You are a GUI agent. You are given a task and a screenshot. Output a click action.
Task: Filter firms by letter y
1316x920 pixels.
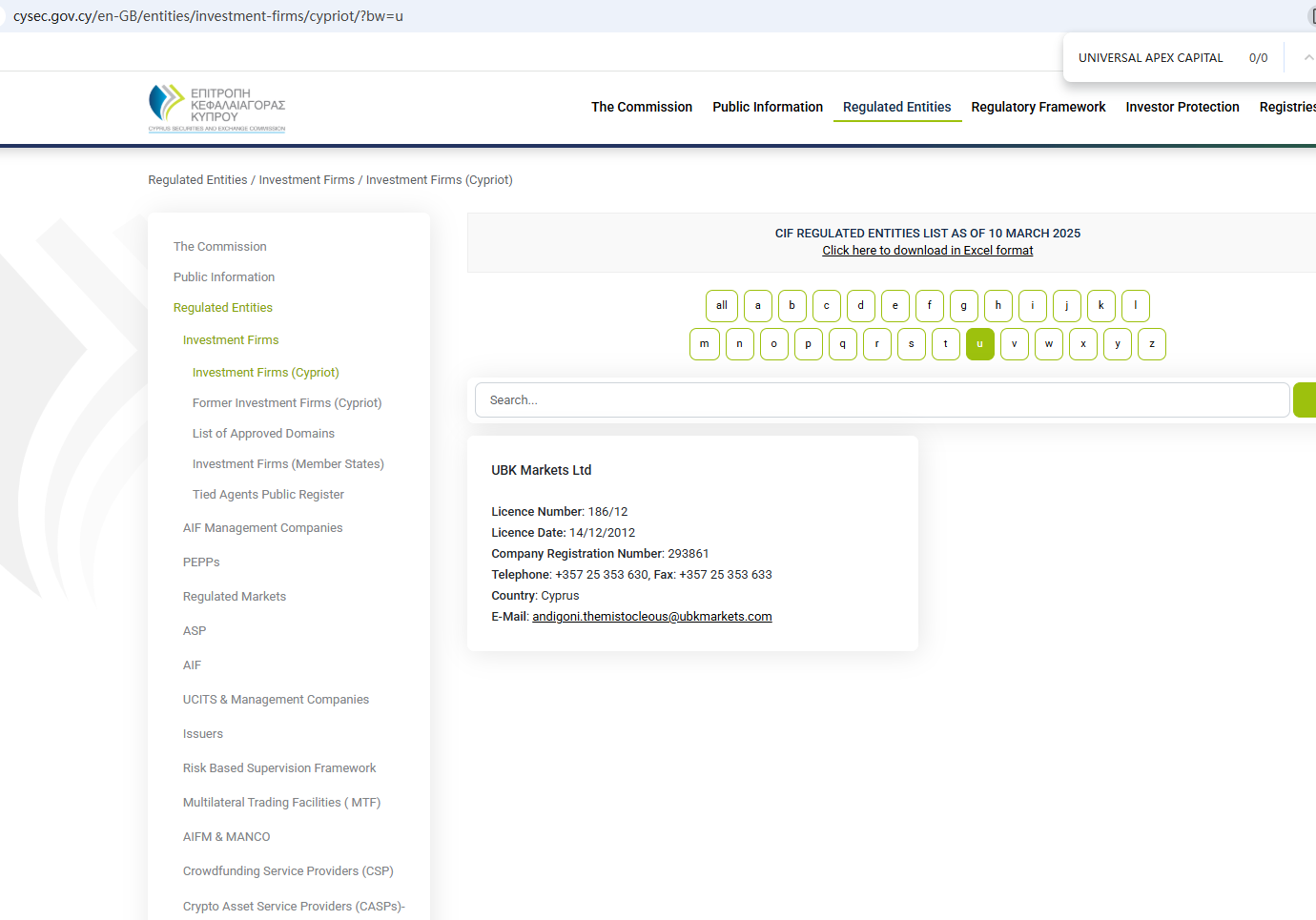pos(1118,344)
